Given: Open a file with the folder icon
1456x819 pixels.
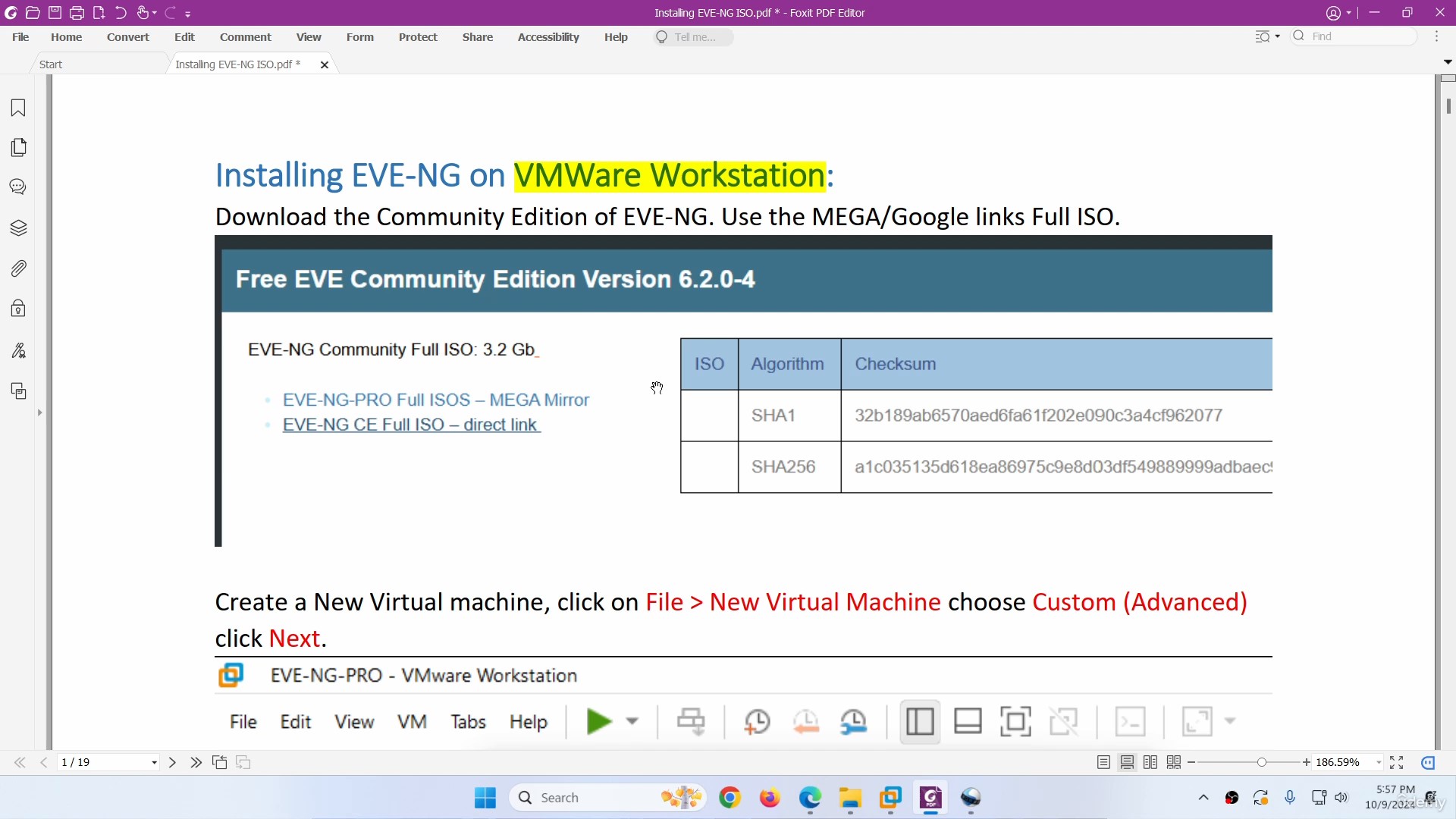Looking at the screenshot, I should tap(33, 13).
